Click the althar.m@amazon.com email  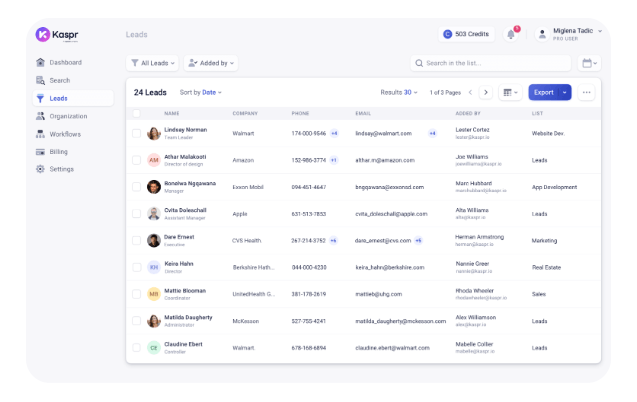[x=385, y=160]
